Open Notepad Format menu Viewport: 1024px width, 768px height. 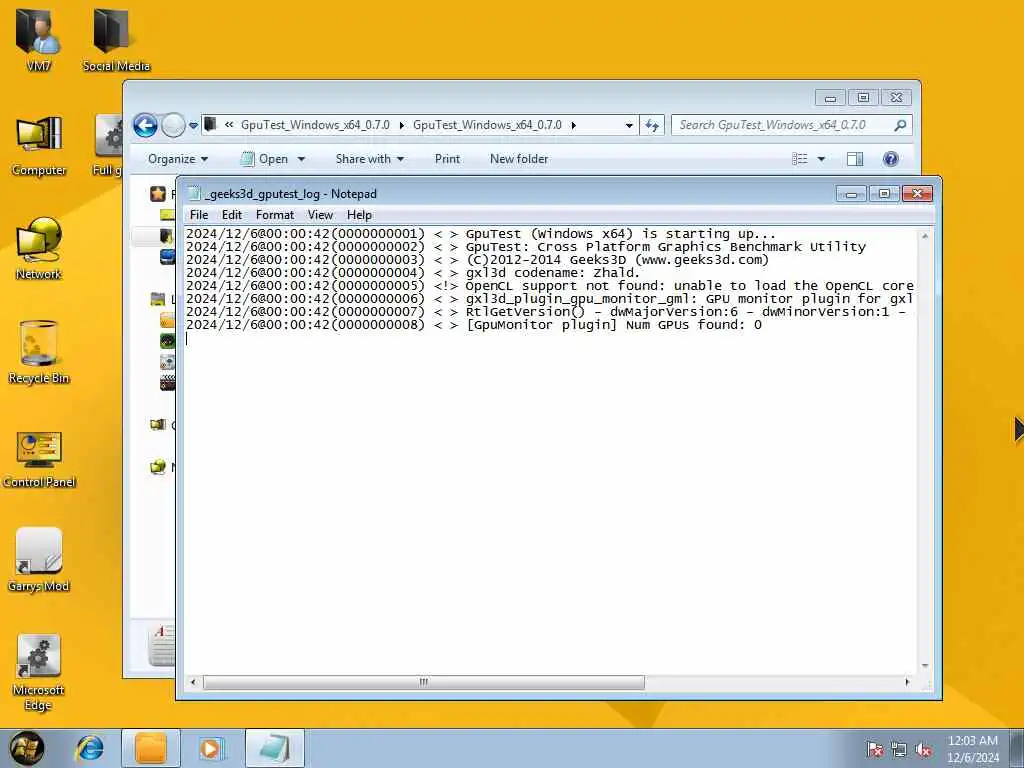pos(275,215)
